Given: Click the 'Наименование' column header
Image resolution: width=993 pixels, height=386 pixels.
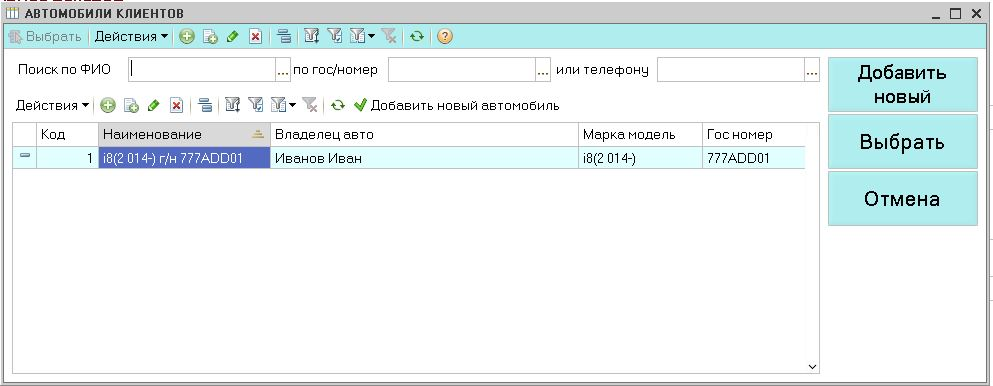Looking at the screenshot, I should 184,134.
